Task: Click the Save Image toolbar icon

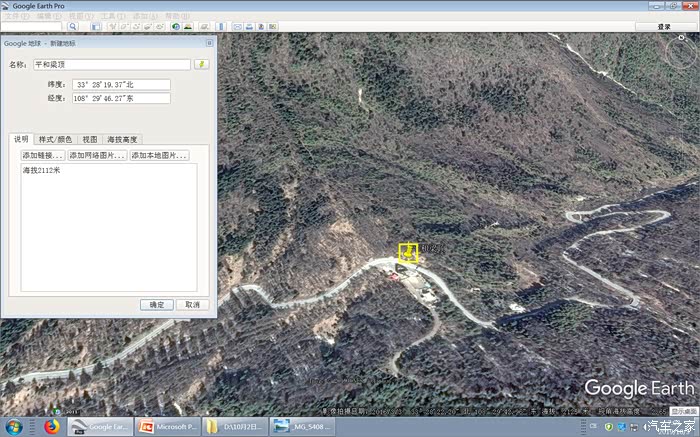Action: click(261, 26)
